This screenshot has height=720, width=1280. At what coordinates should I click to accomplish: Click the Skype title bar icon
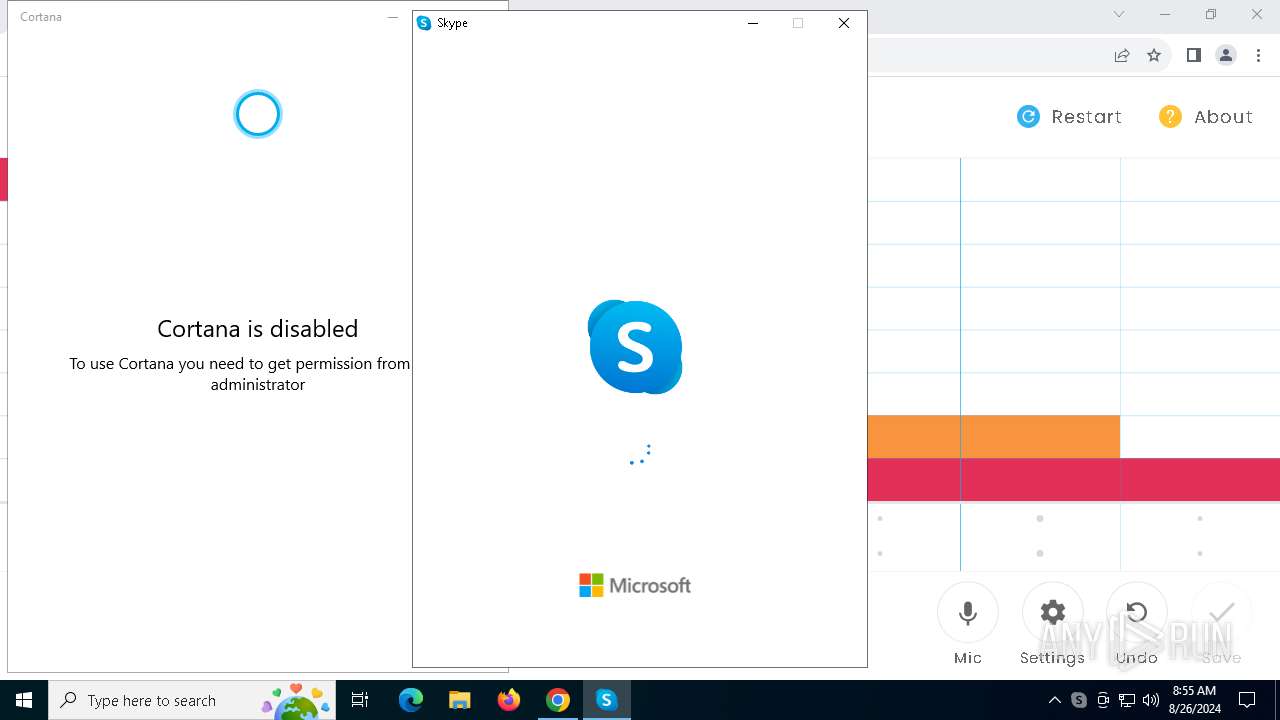click(424, 23)
